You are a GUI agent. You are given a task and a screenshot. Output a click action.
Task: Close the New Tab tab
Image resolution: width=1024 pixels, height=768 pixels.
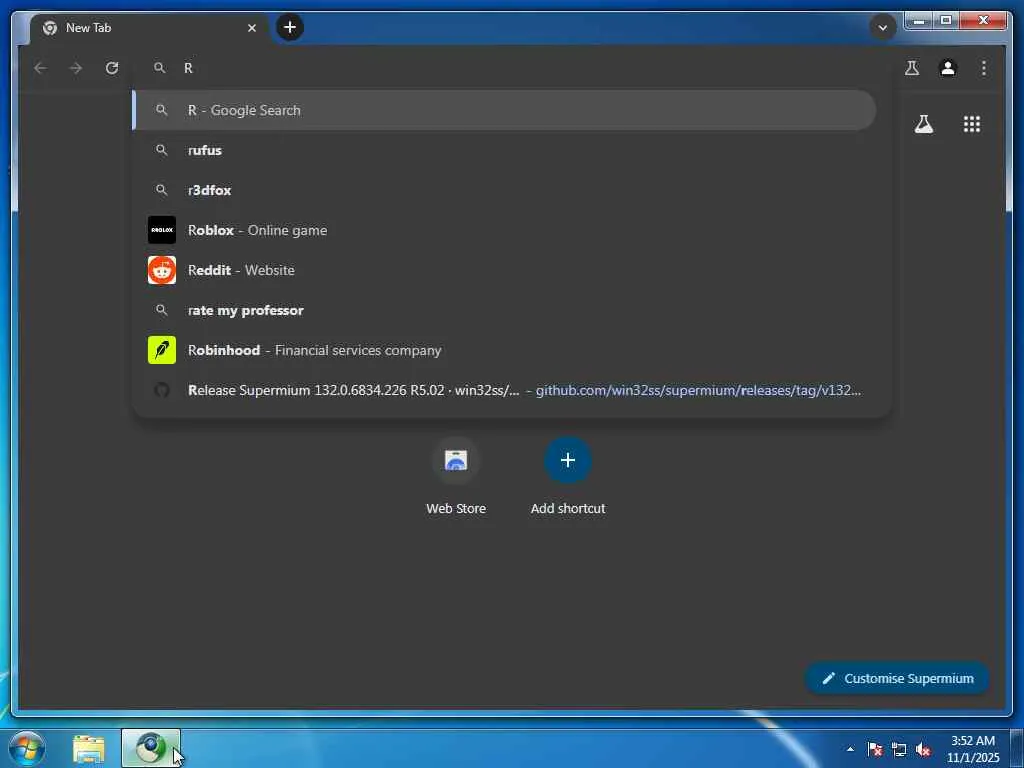point(251,28)
